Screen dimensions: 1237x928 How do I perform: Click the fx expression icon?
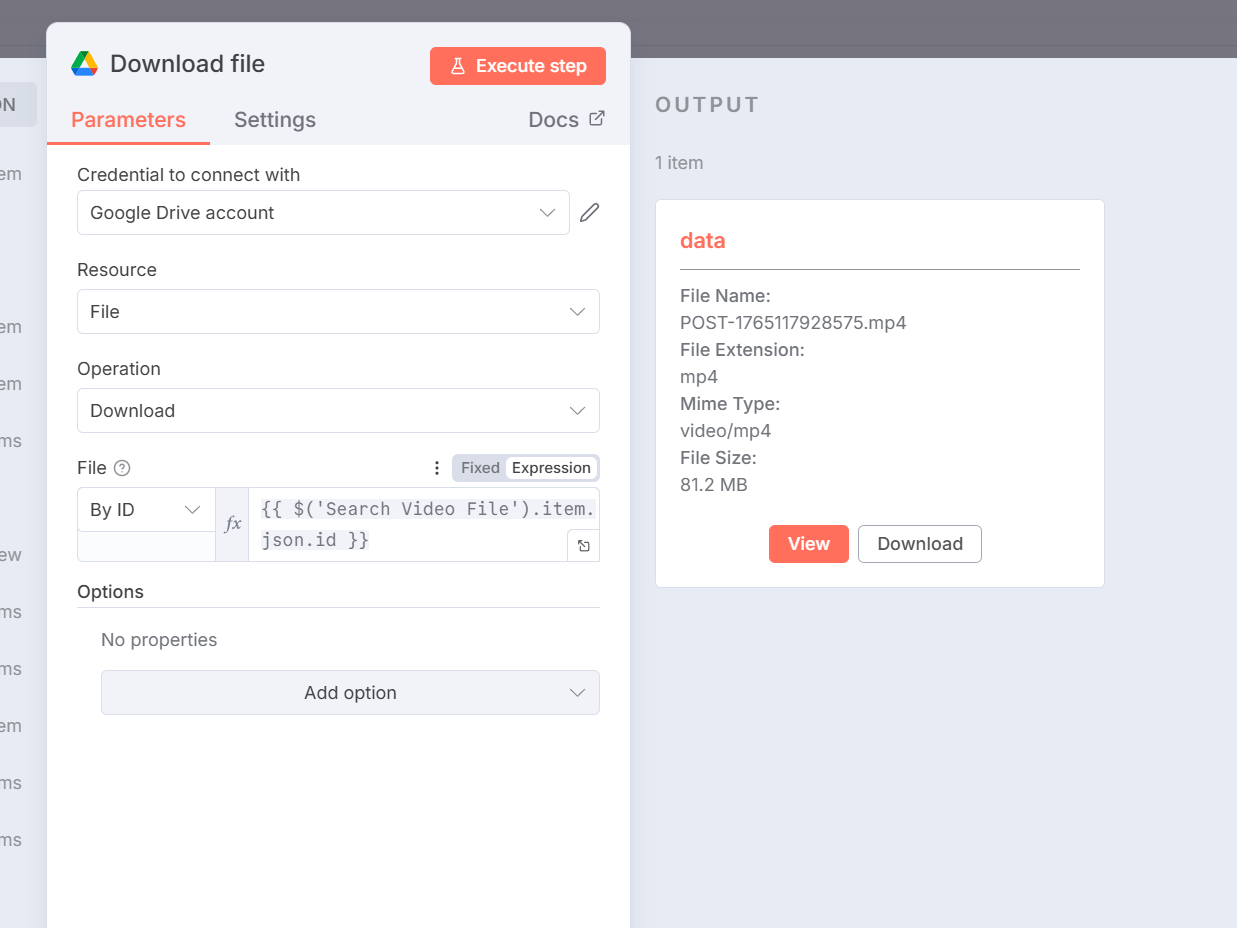point(232,524)
